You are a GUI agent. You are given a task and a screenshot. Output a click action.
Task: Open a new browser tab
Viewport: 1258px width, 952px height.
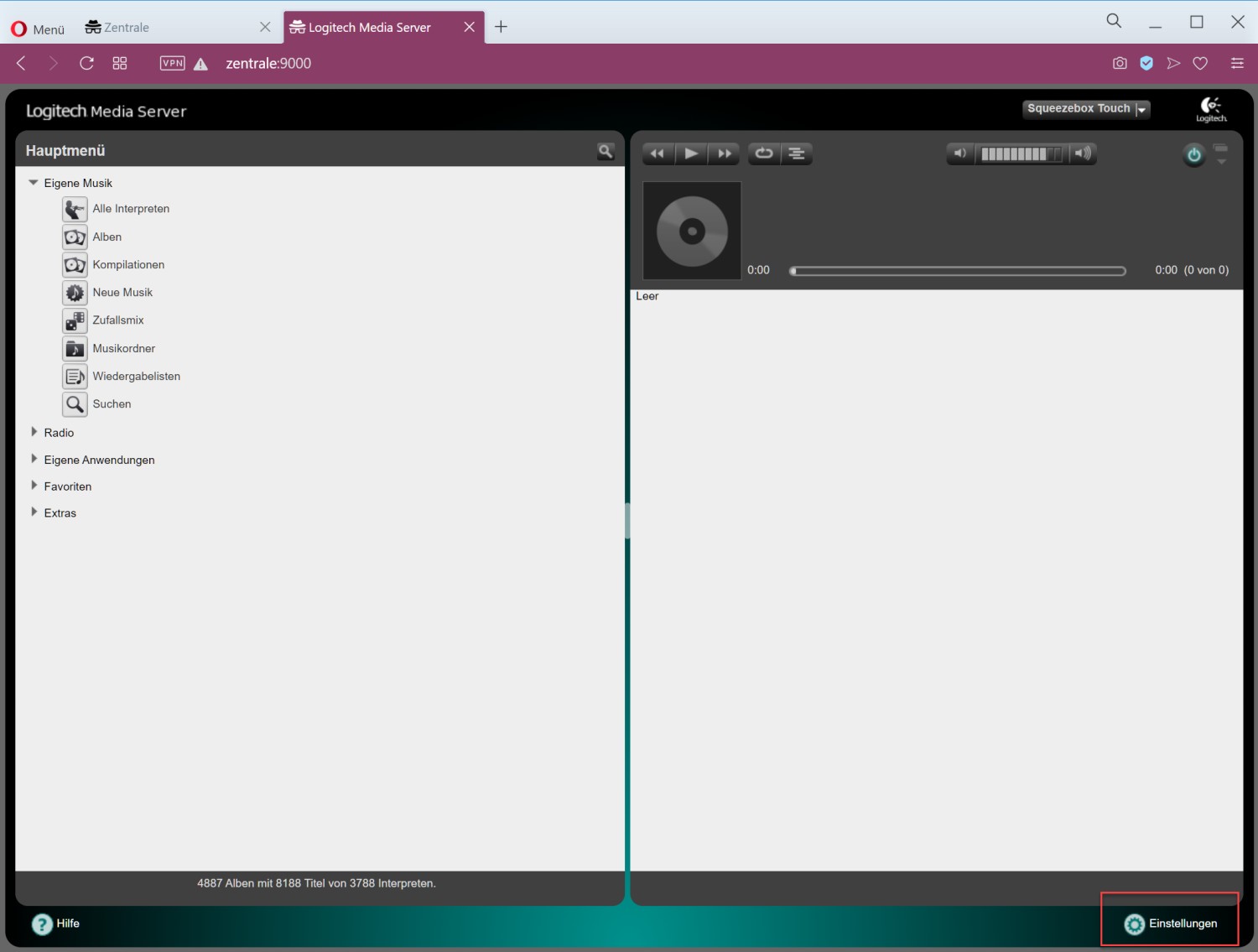point(501,27)
